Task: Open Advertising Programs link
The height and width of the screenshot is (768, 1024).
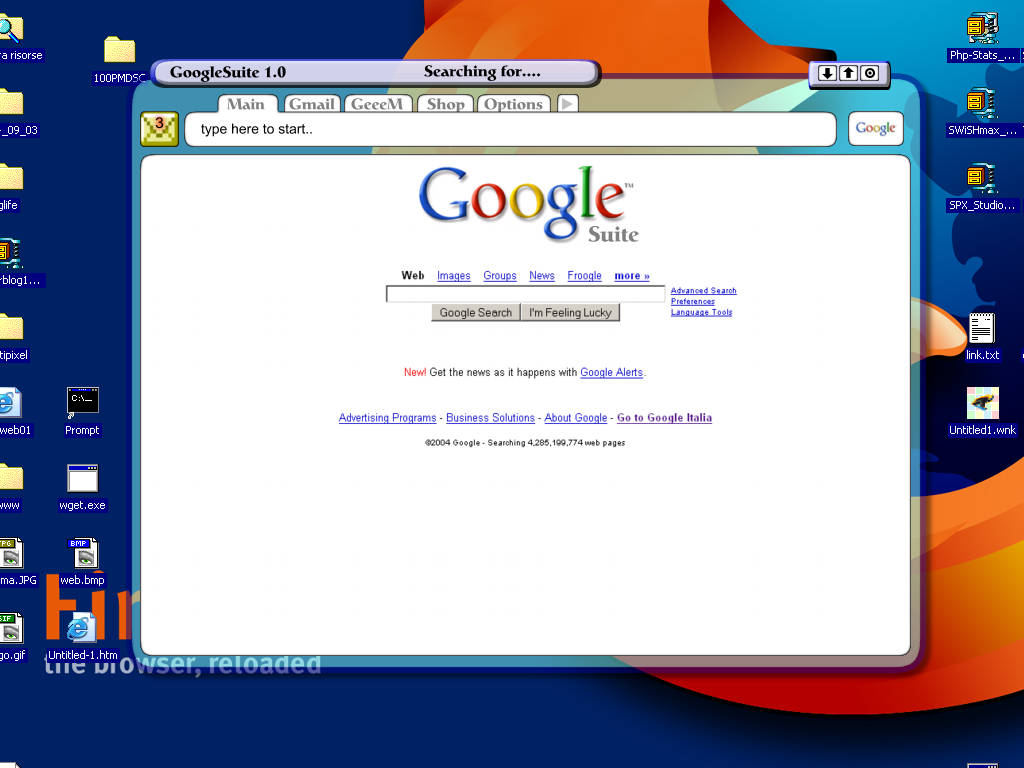Action: coord(387,418)
